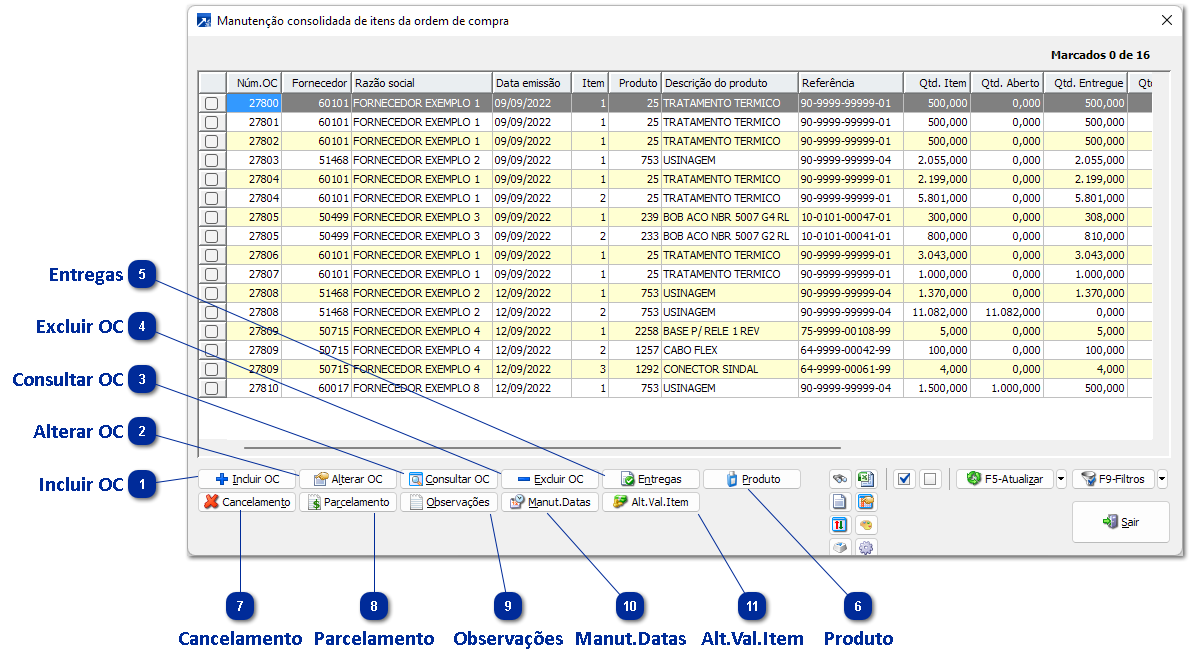Click the Incluir OC button
This screenshot has width=1192, height=667.
tap(247, 479)
